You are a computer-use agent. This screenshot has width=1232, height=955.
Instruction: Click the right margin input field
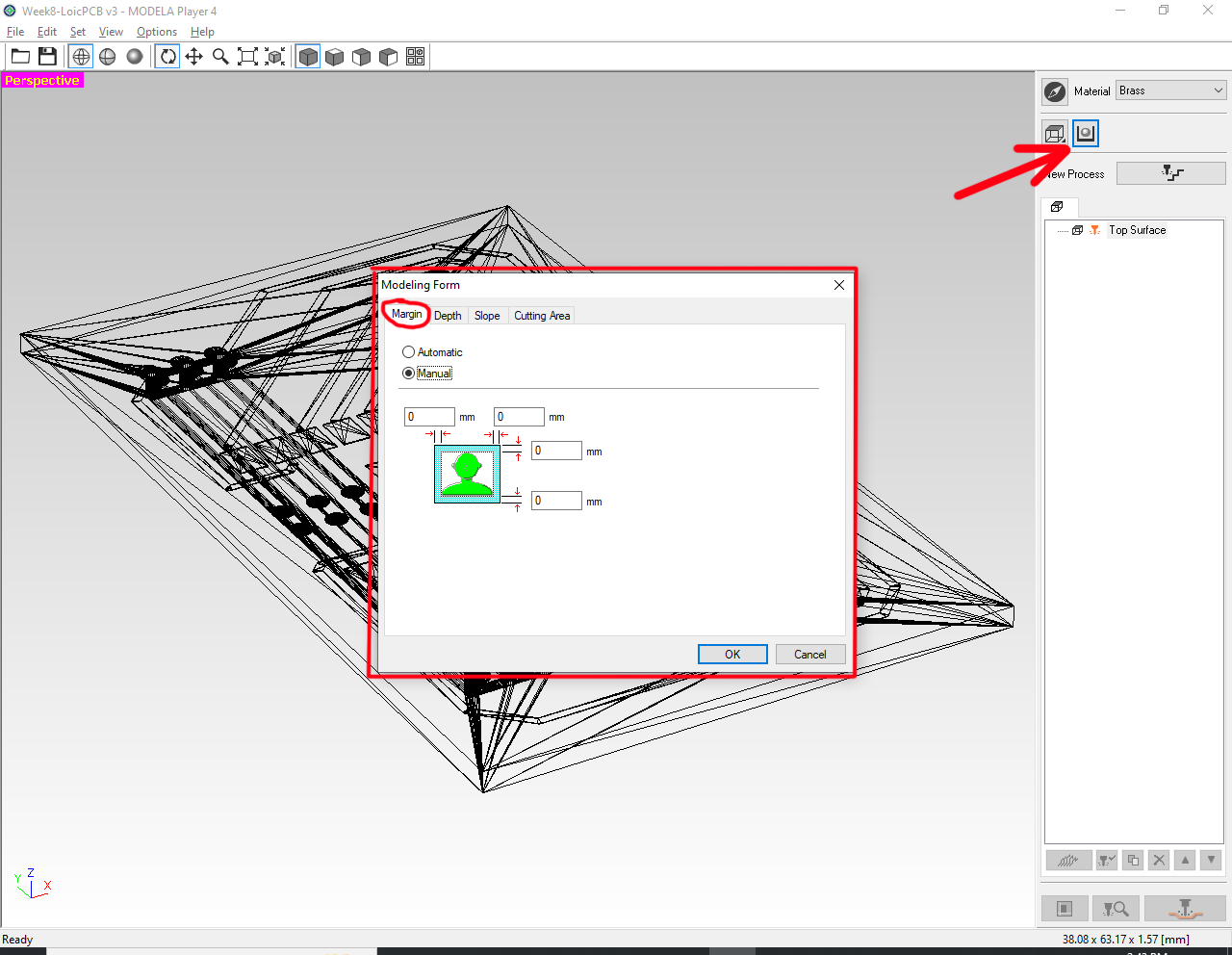point(519,417)
